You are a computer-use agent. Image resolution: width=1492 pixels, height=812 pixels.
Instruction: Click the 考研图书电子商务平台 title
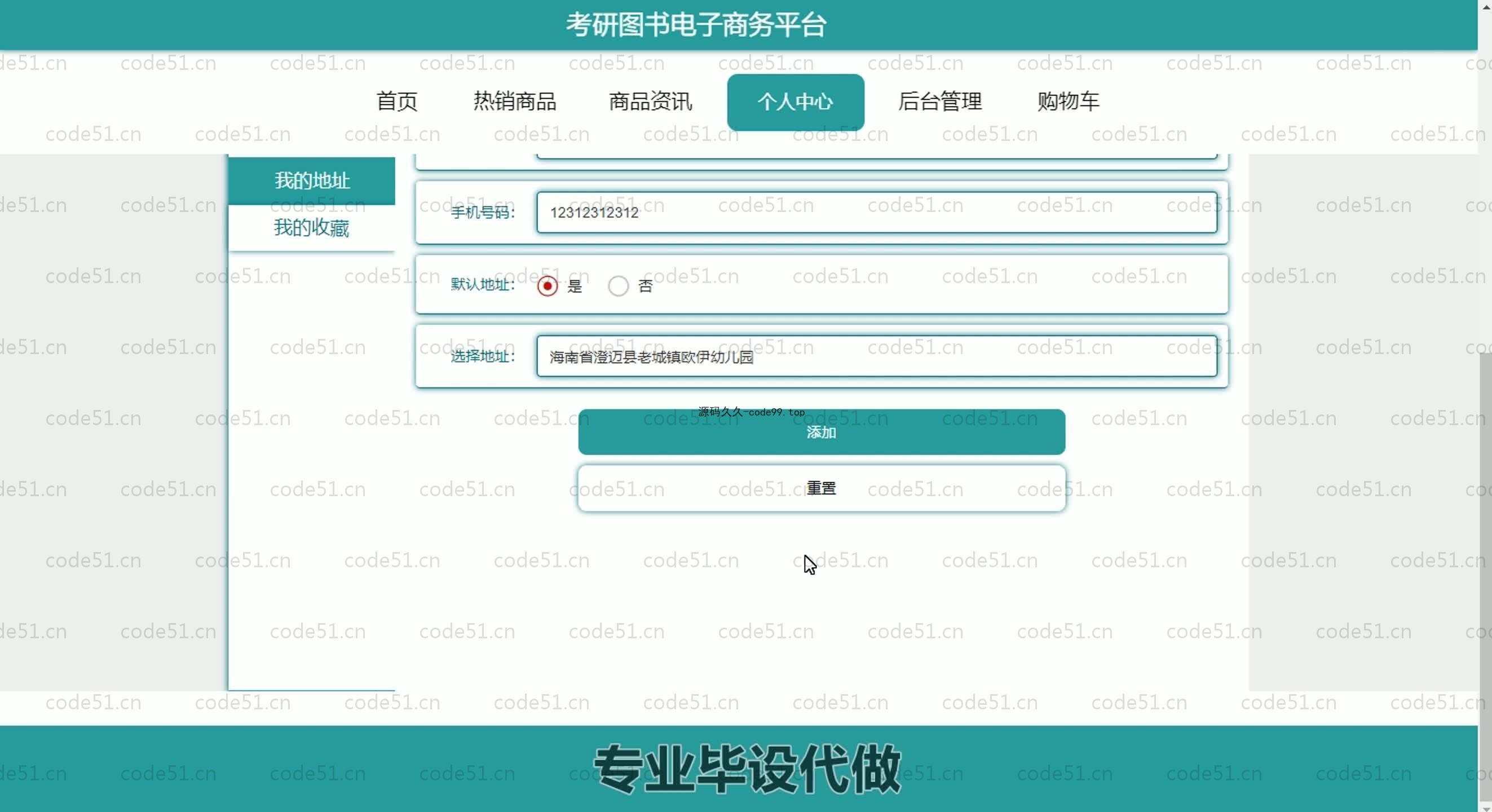click(x=696, y=25)
